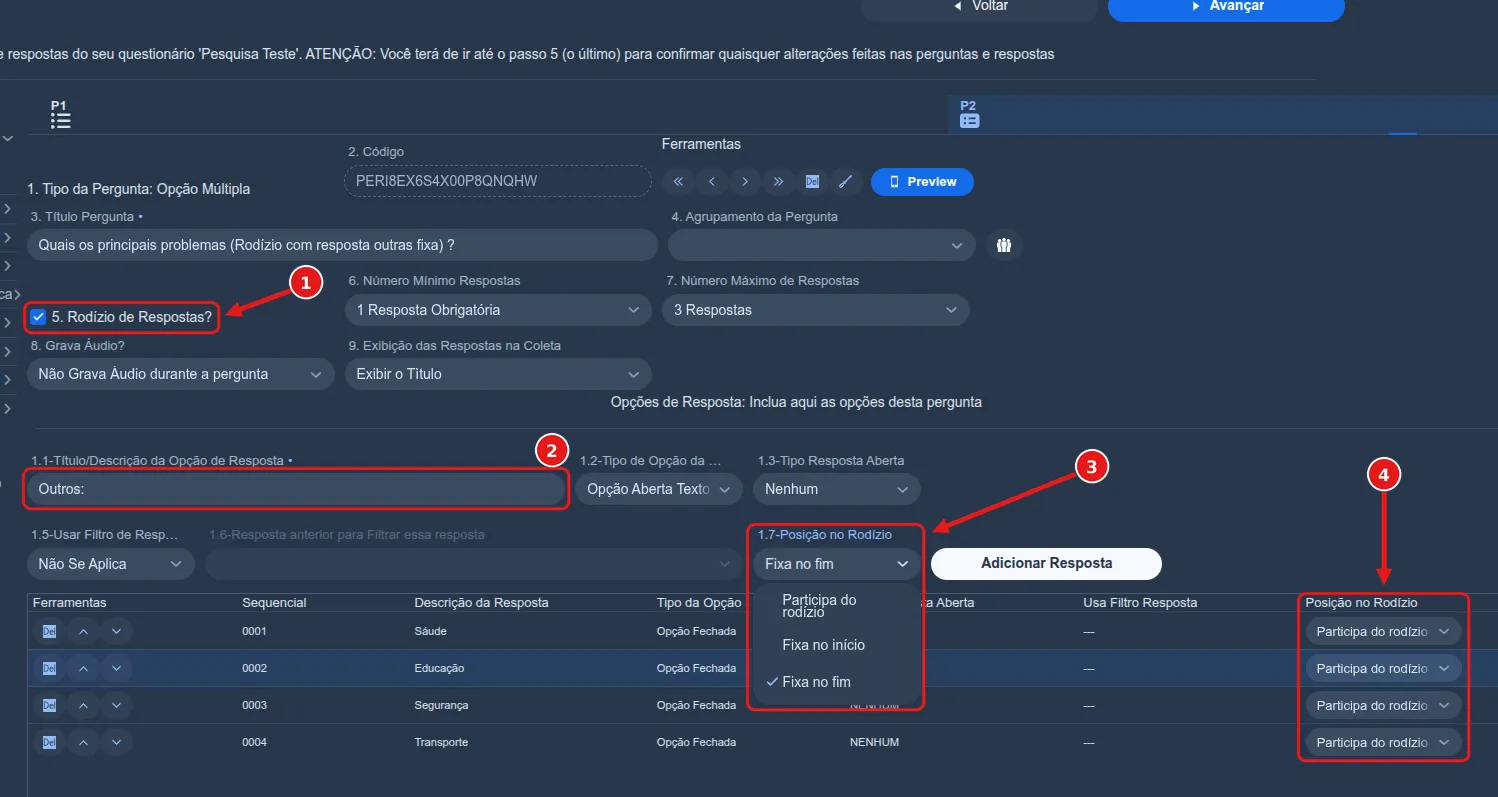Click the Avançar button
The height and width of the screenshot is (797, 1498).
(1226, 7)
